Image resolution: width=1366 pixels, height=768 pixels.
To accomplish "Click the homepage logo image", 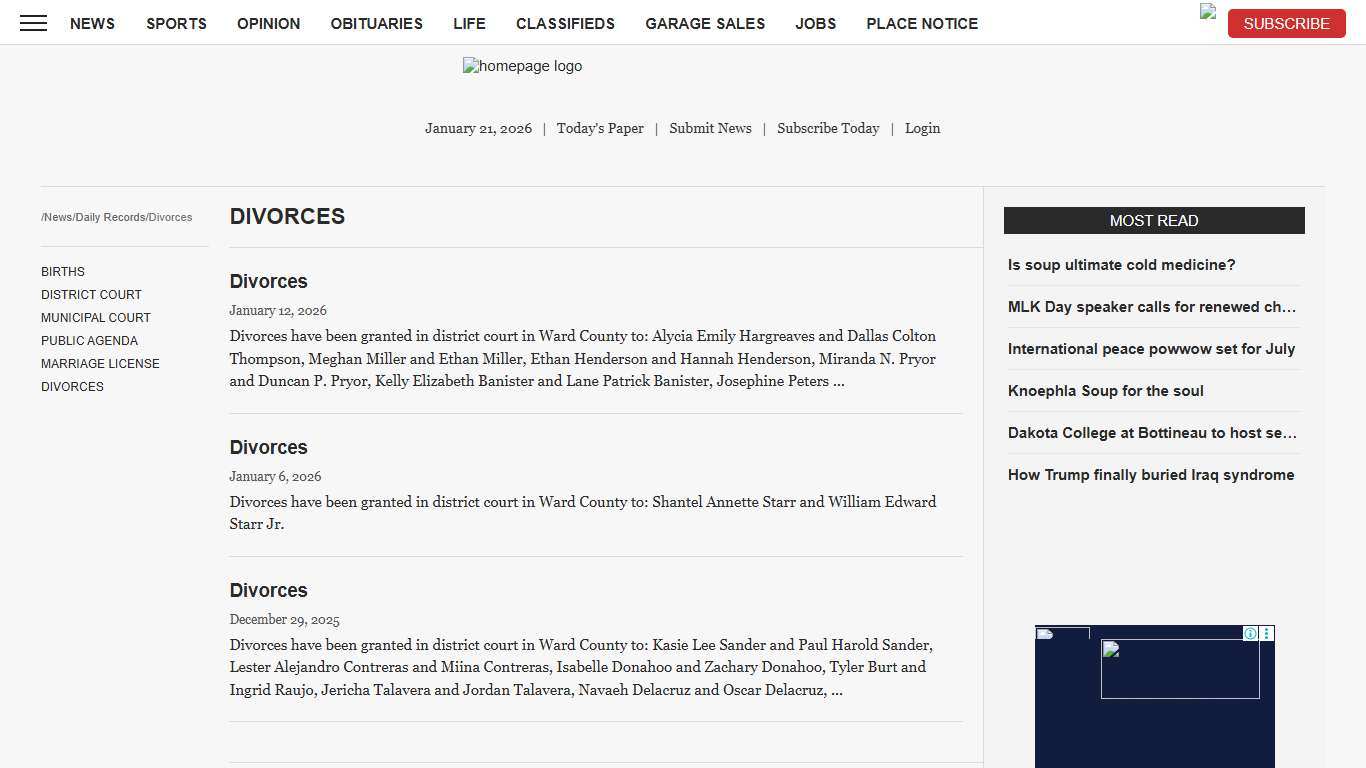I will (x=522, y=66).
